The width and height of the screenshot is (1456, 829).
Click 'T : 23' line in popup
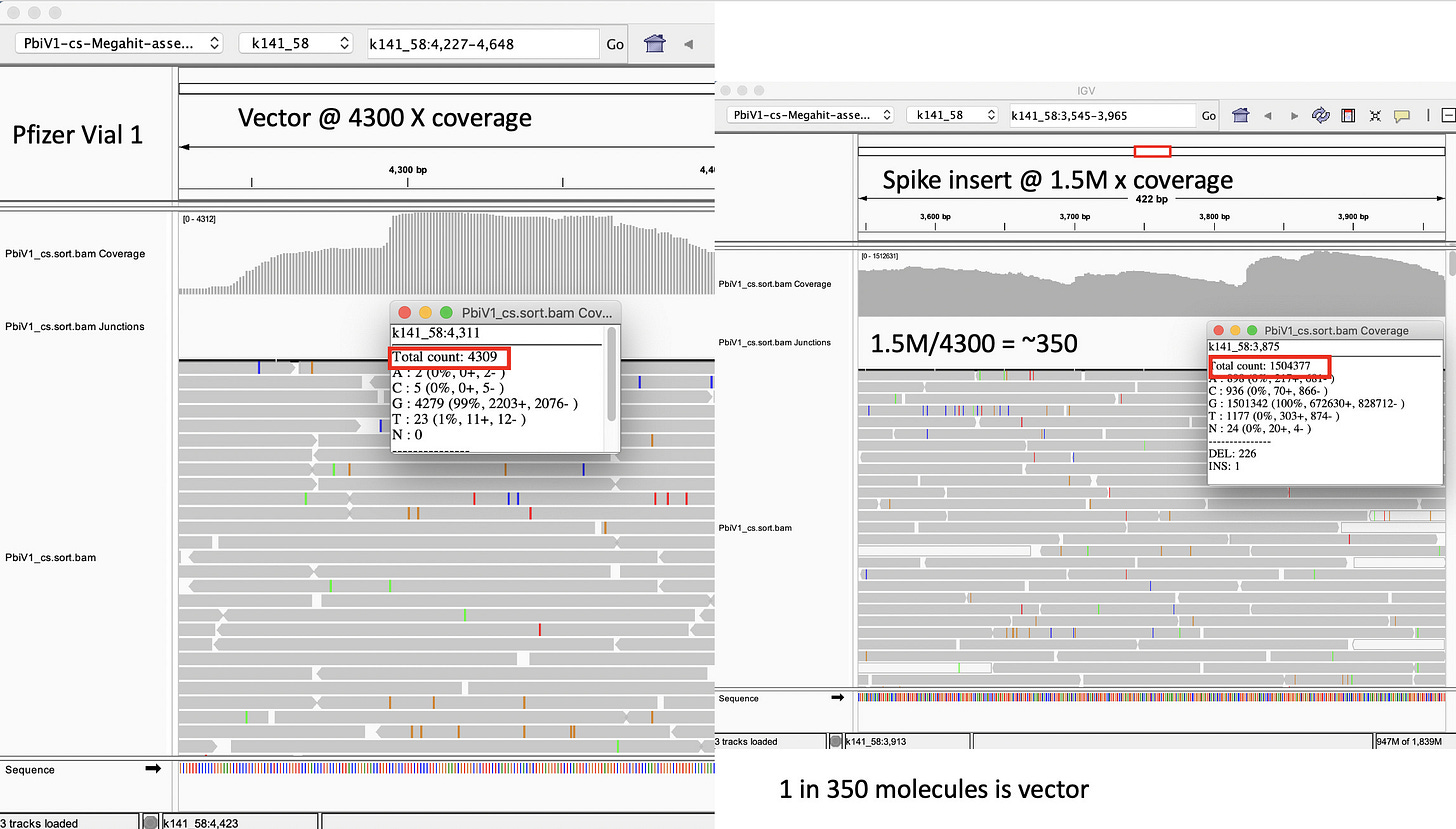coord(459,419)
